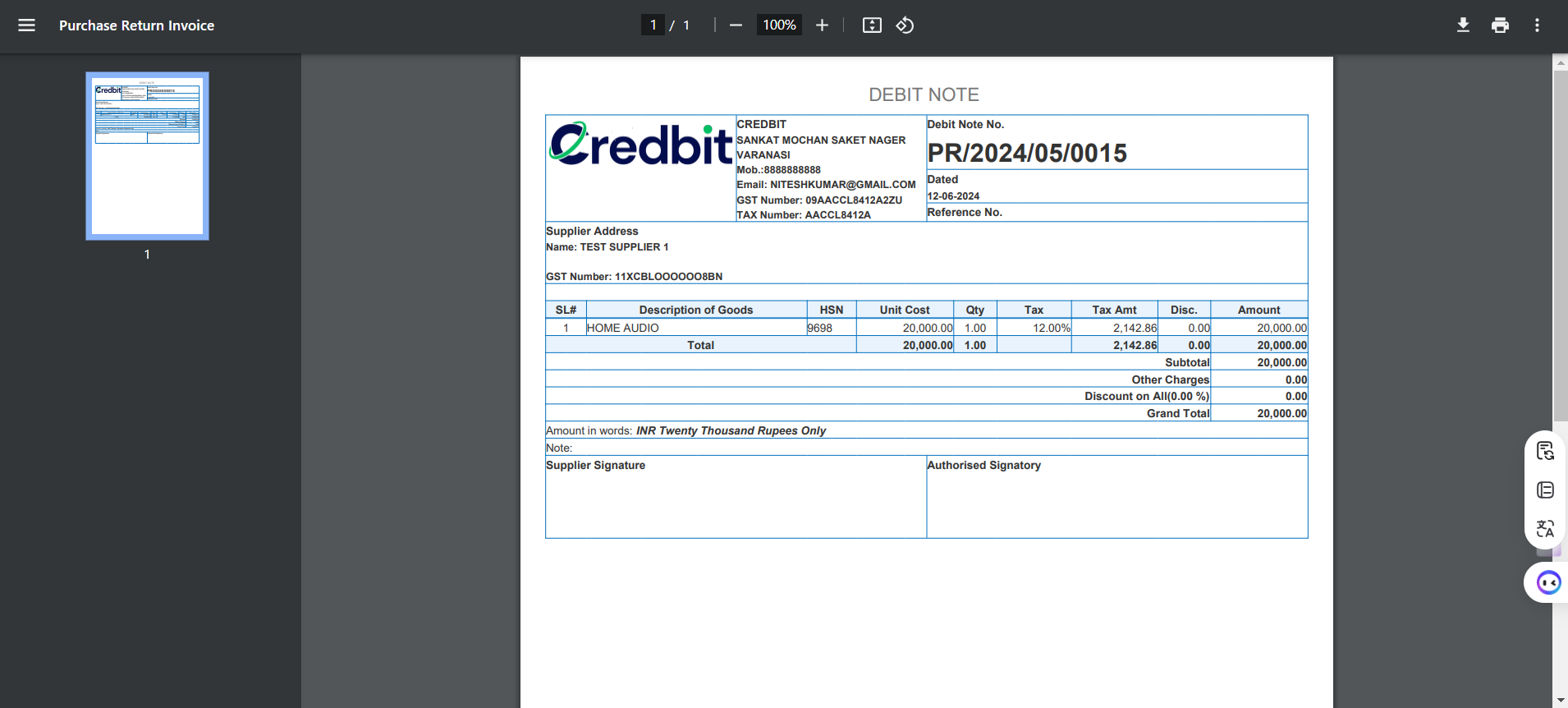
Task: Click the Grand Total label
Action: point(1178,413)
